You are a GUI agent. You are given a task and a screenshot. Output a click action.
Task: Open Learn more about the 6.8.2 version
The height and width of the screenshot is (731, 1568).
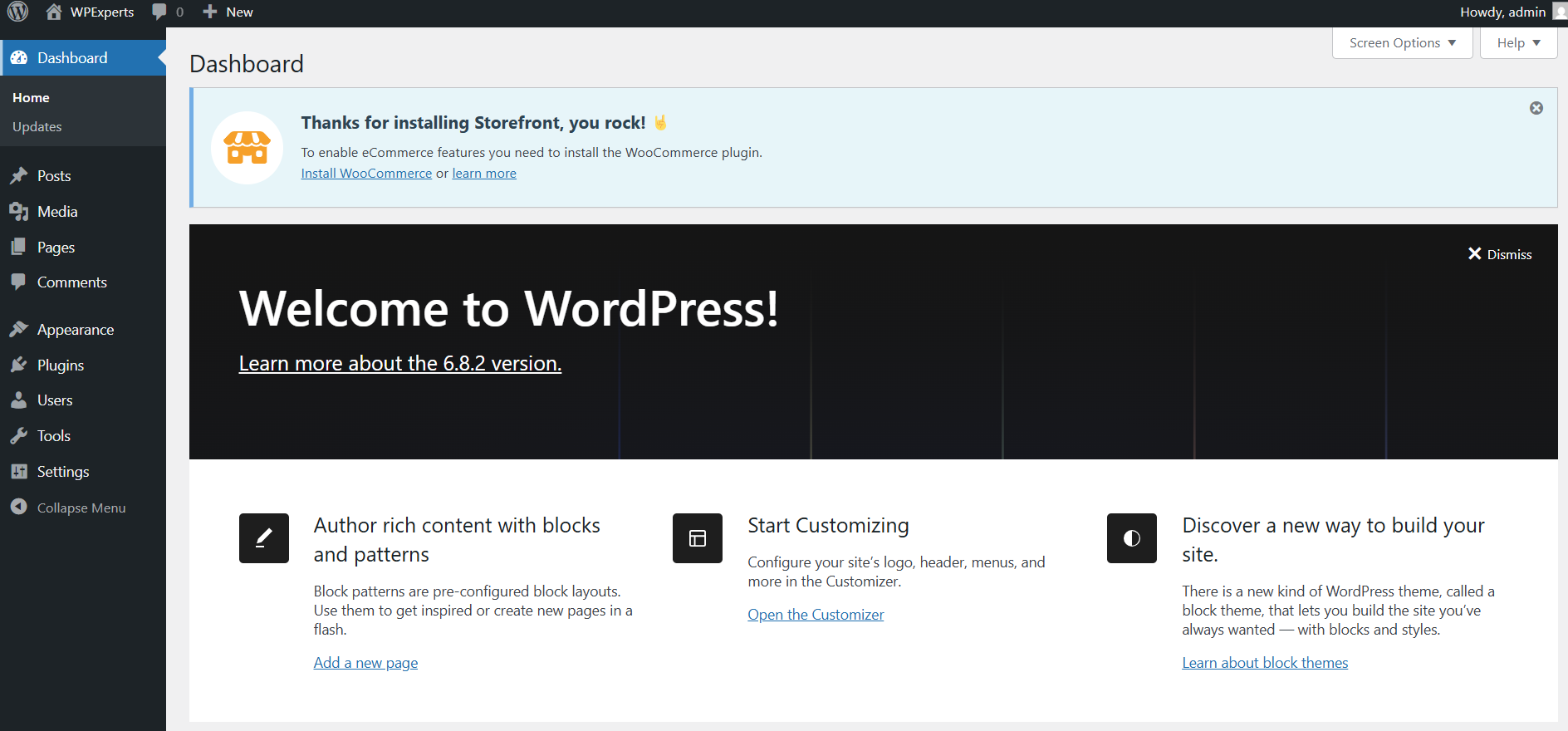(400, 364)
